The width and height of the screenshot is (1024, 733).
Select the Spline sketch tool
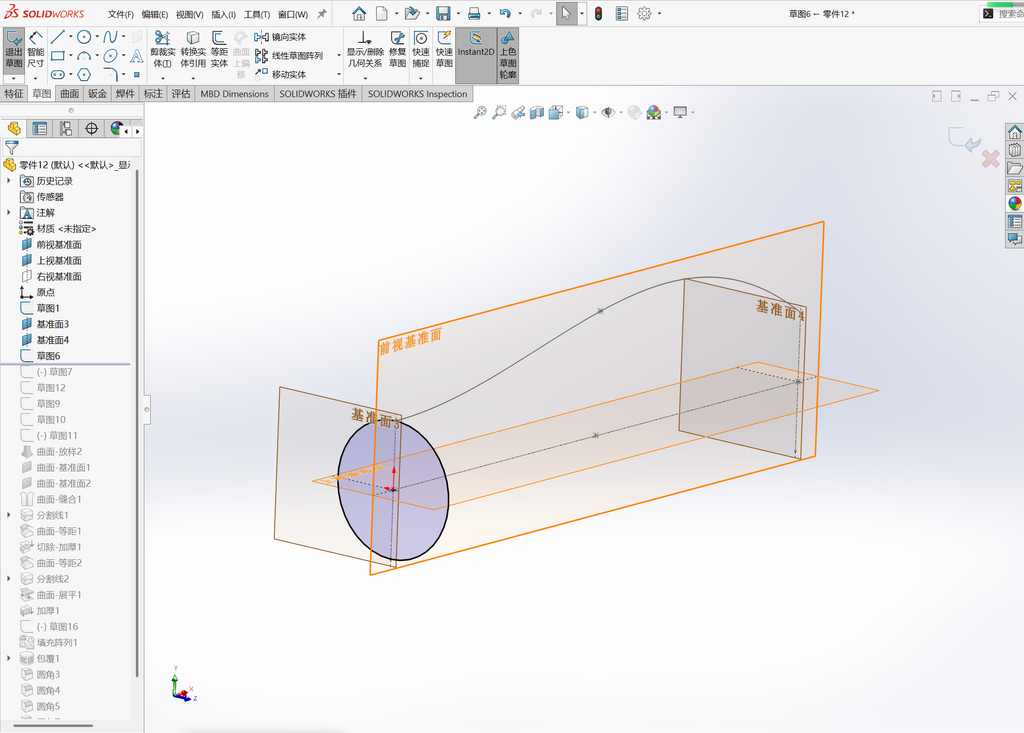coord(110,37)
